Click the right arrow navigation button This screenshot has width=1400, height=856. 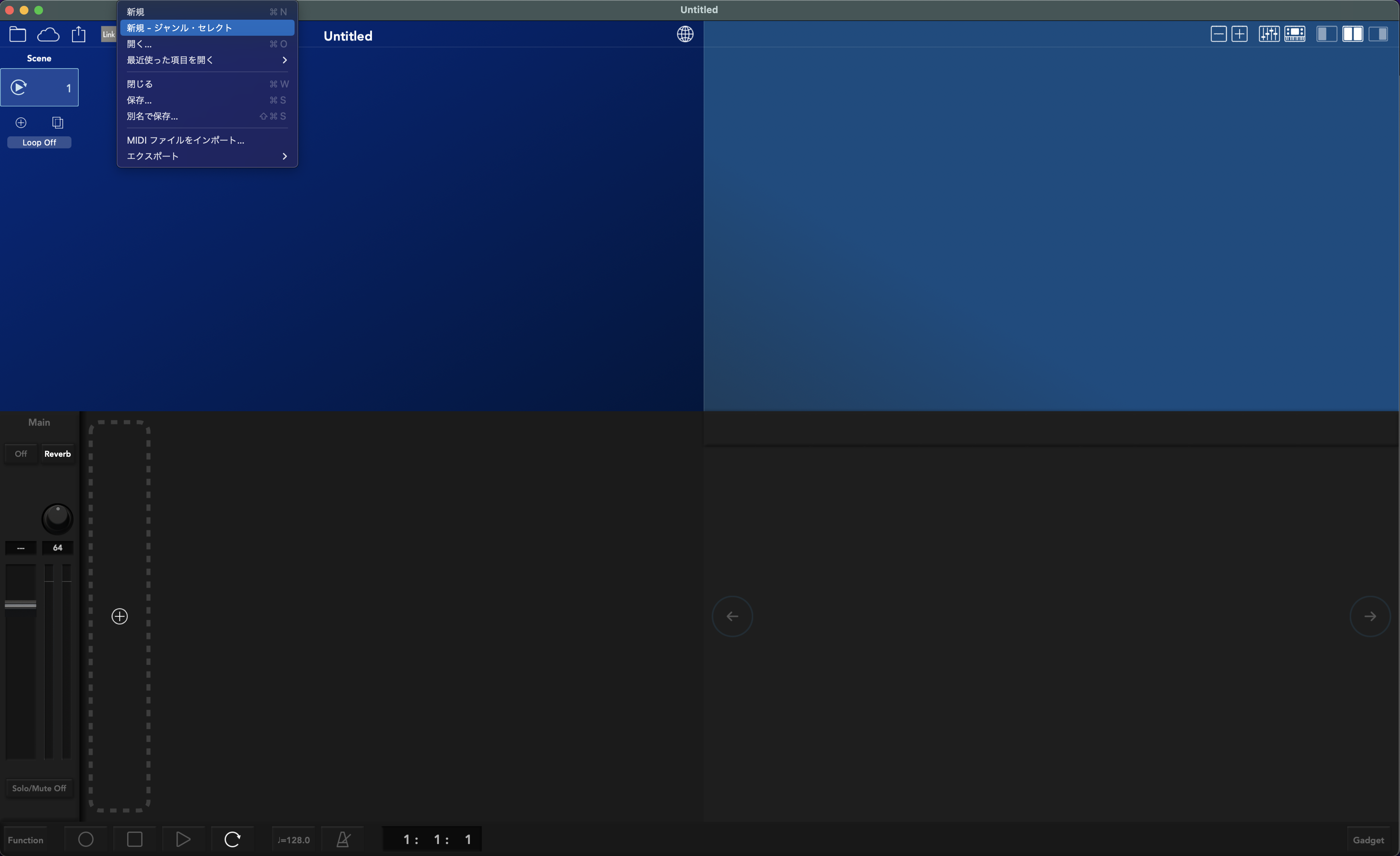coord(1370,616)
